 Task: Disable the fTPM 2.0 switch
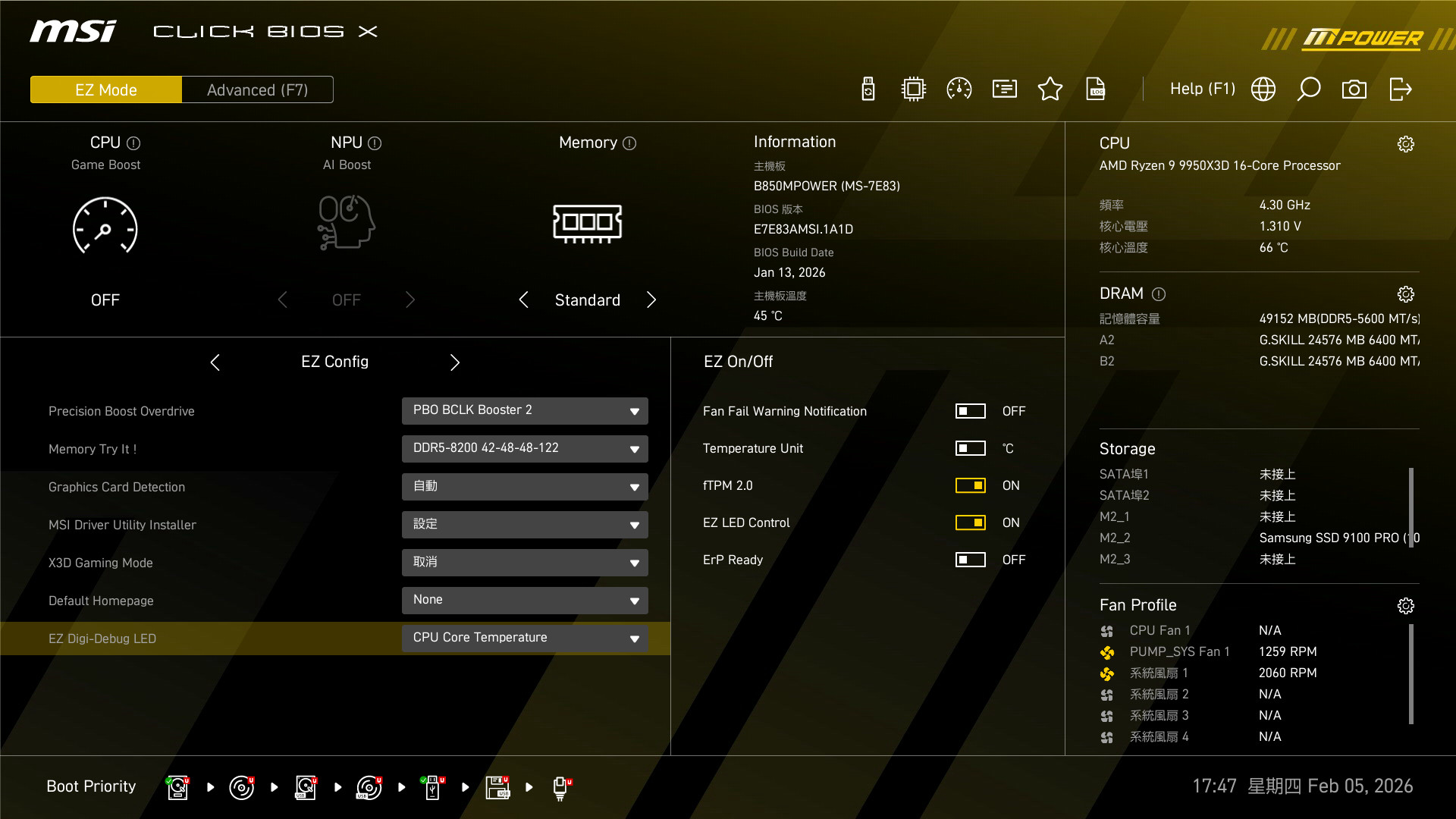click(970, 485)
